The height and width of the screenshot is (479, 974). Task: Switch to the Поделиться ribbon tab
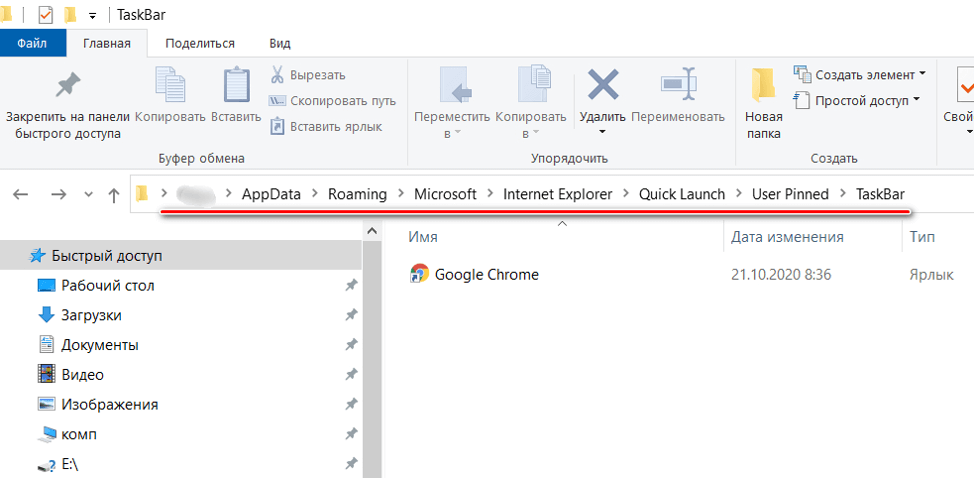pos(200,43)
